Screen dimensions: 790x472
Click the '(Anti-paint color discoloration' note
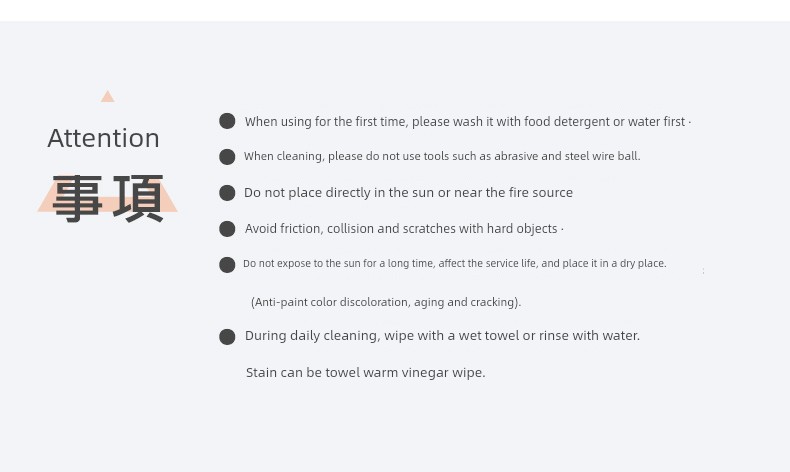[x=386, y=302]
